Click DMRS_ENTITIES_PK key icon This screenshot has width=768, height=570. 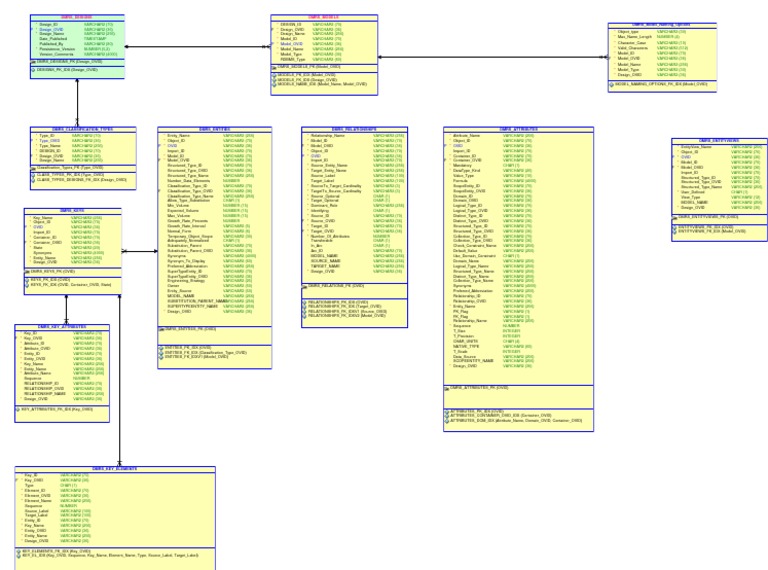[162, 329]
